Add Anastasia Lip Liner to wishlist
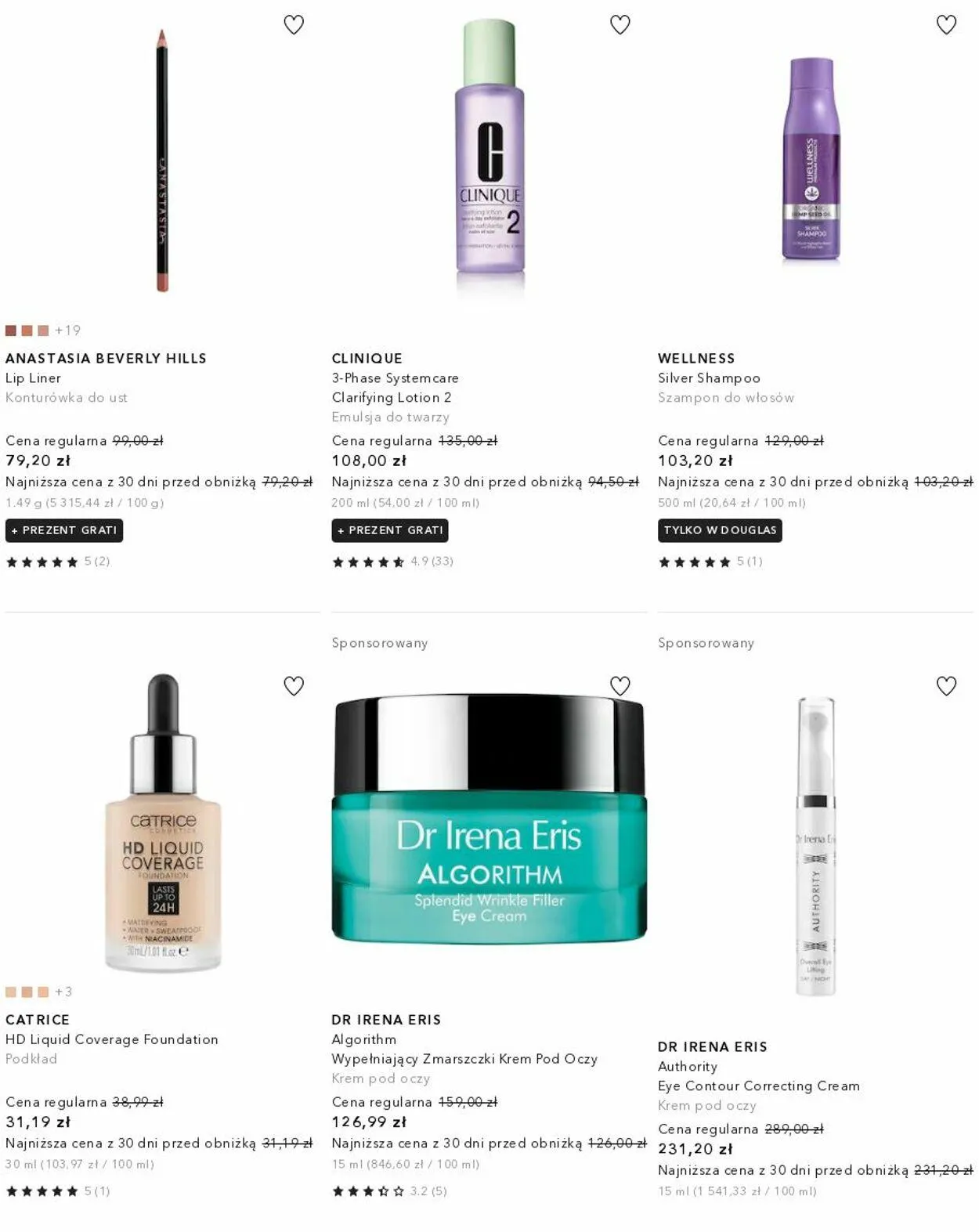 point(294,25)
